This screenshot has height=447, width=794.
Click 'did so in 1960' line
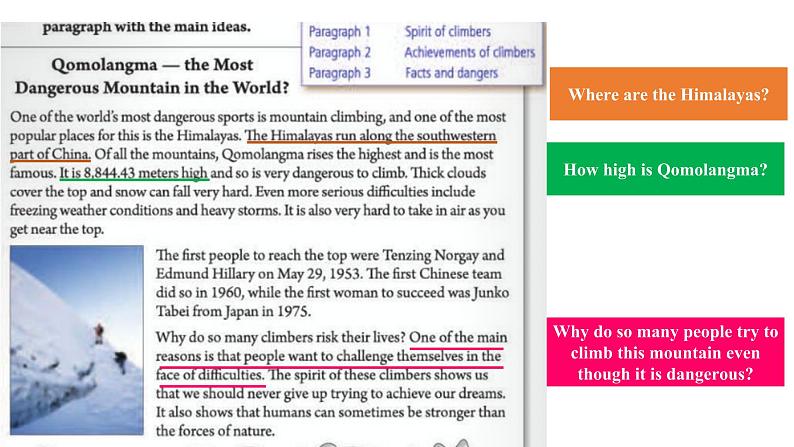click(x=332, y=293)
